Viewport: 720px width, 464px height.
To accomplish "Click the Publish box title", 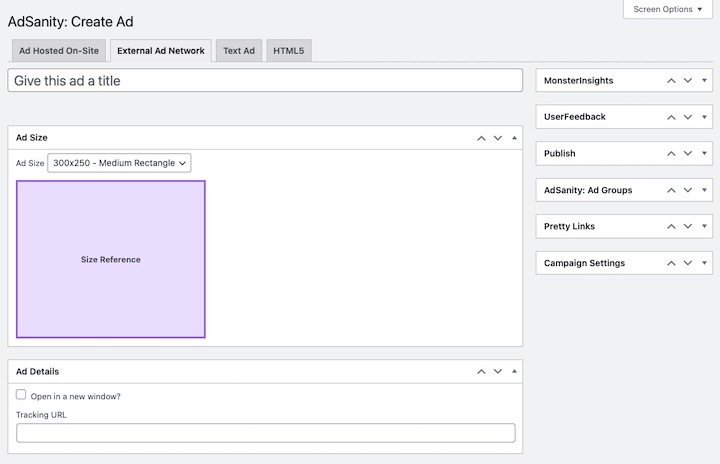I will point(560,153).
